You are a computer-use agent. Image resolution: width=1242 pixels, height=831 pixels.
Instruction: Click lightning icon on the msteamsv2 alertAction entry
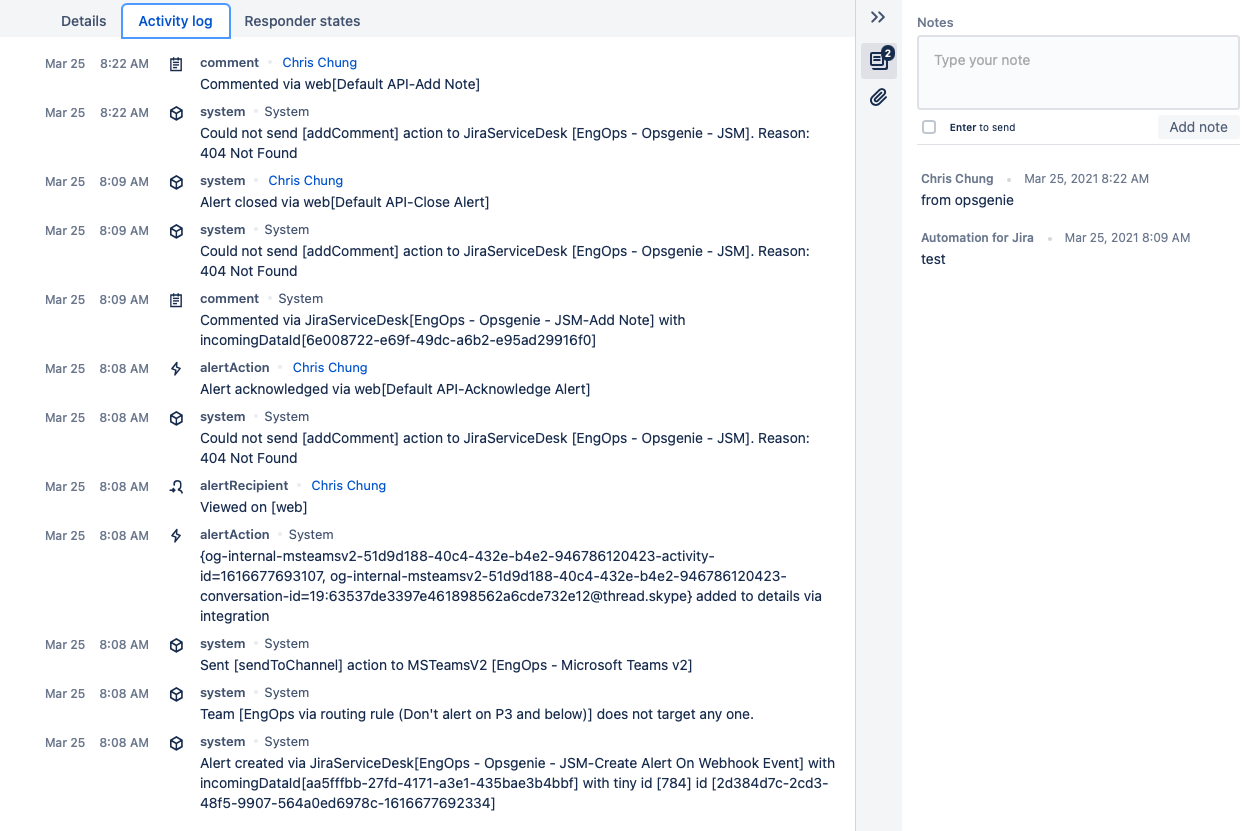[x=176, y=536]
